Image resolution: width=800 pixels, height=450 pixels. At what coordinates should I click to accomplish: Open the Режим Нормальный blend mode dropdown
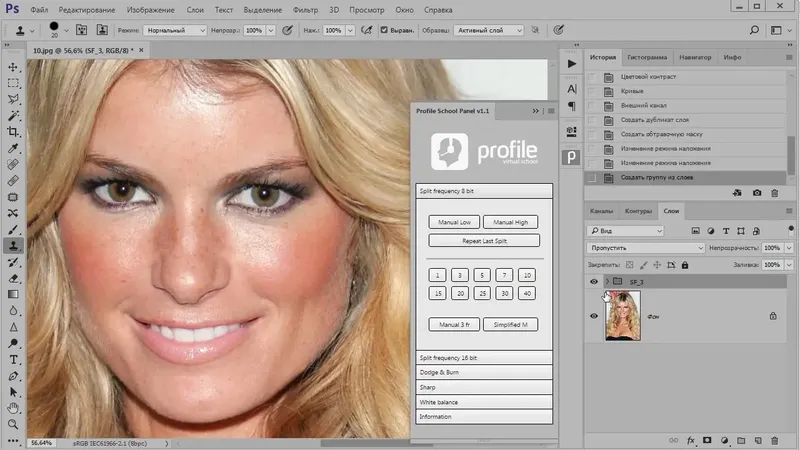(174, 30)
